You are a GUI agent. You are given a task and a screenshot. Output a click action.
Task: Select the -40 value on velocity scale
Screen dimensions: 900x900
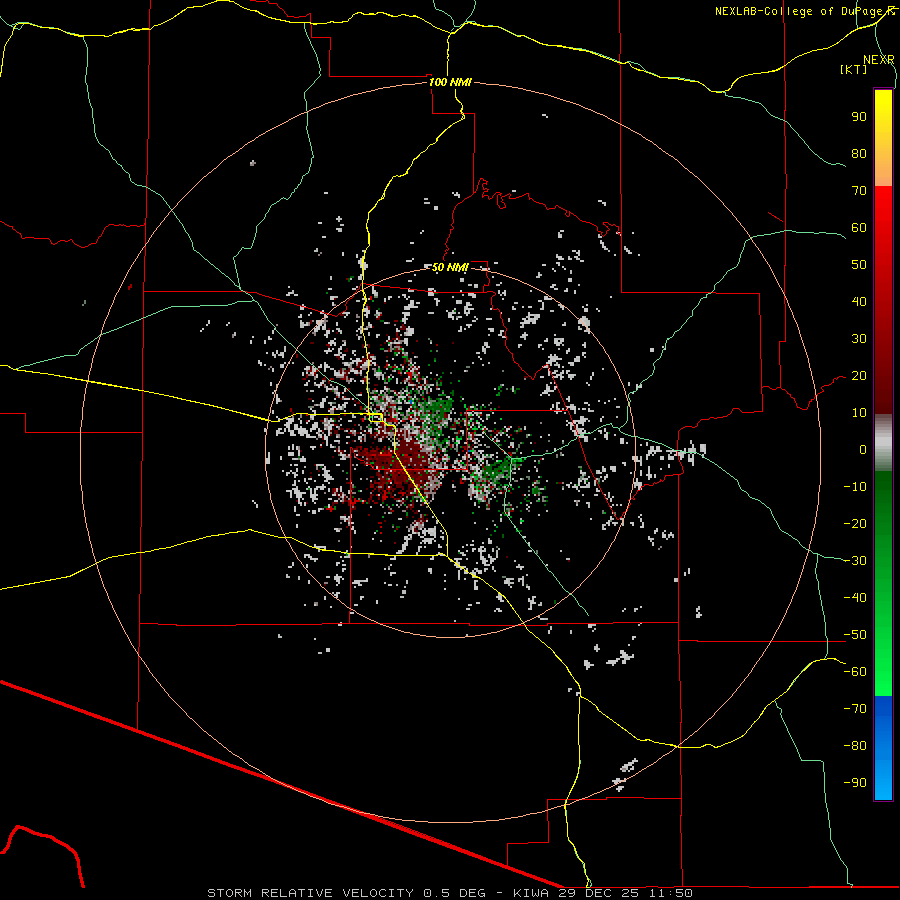click(x=855, y=598)
